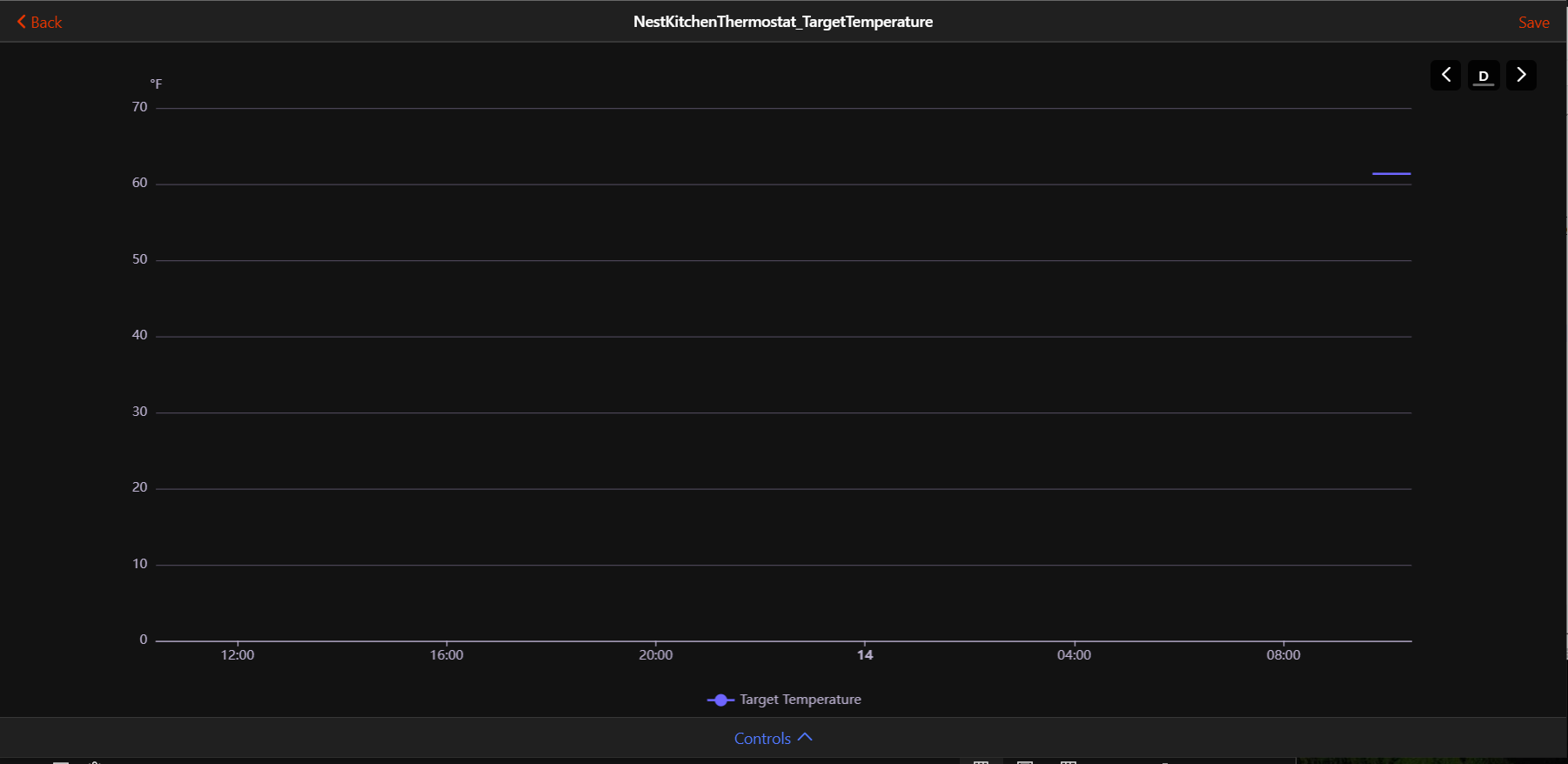Screen dimensions: 1568x764
Task: Click the 12:00 time axis label
Action: tap(238, 655)
